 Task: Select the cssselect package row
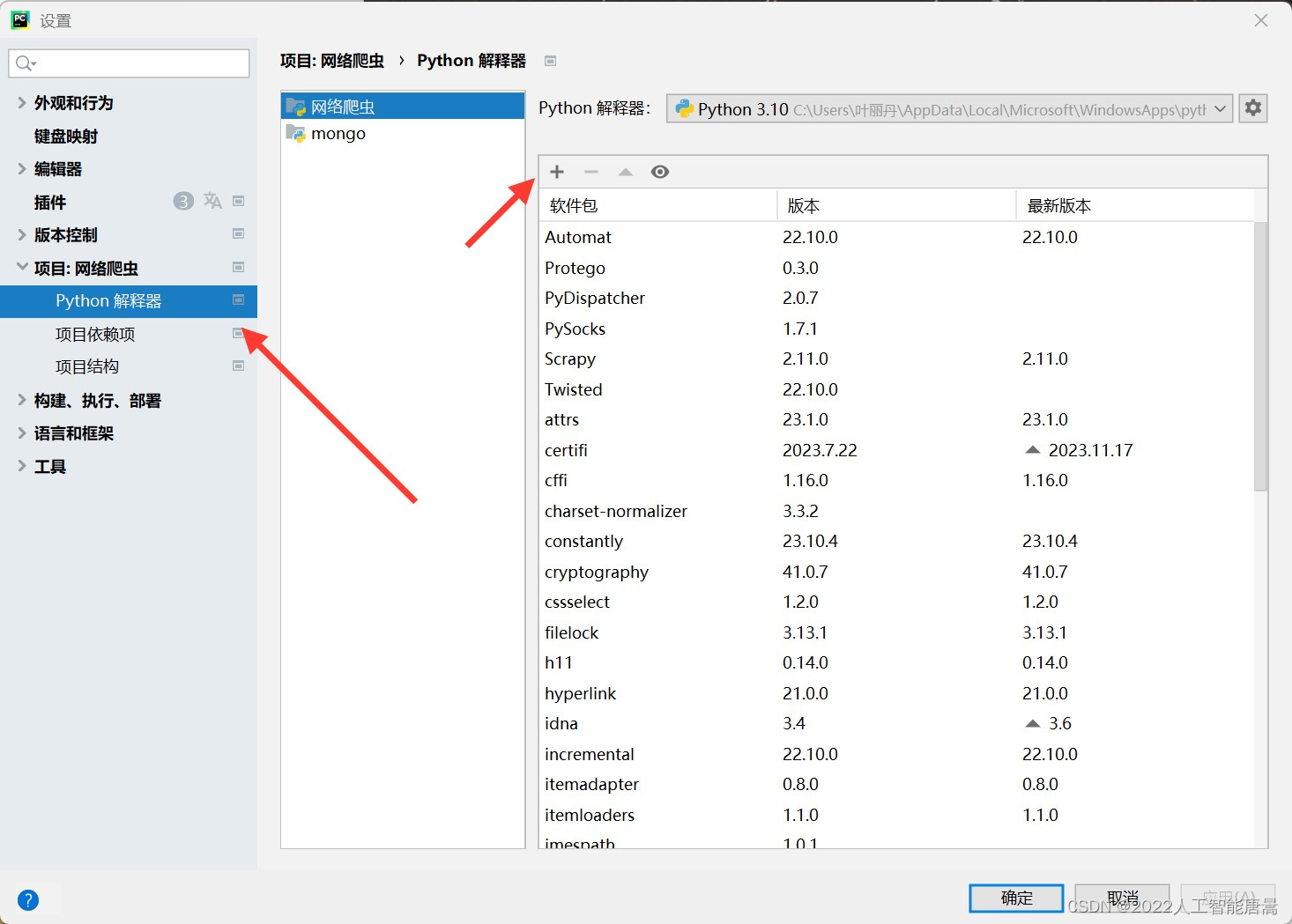[896, 602]
